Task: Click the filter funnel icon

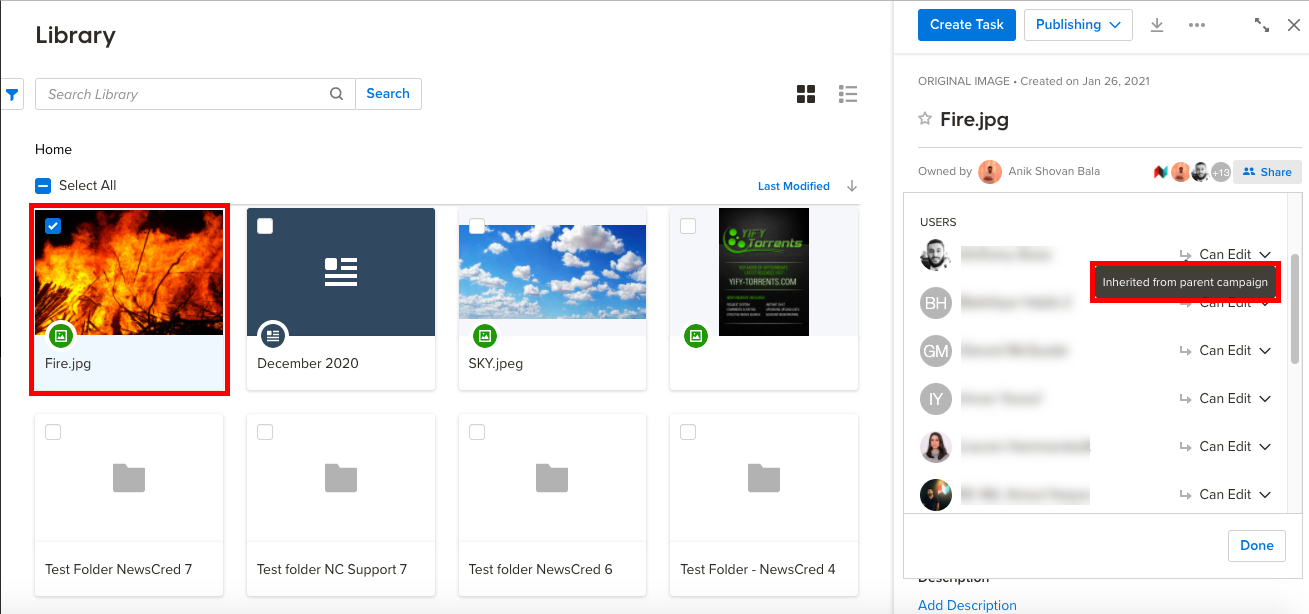Action: (x=12, y=95)
